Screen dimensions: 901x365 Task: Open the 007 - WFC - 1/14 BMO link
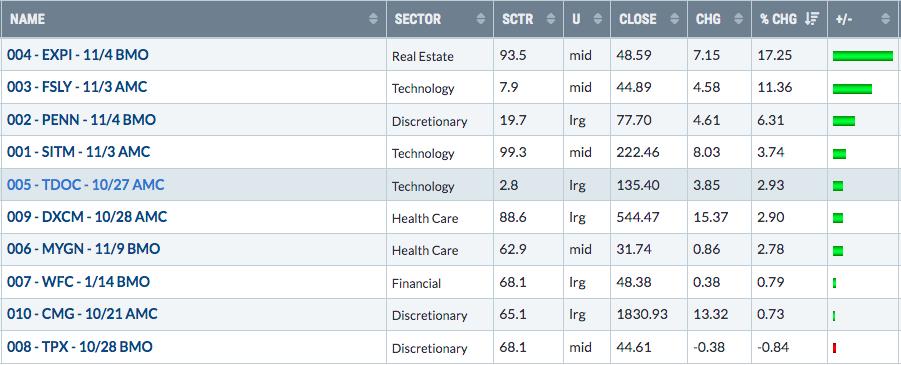click(78, 282)
